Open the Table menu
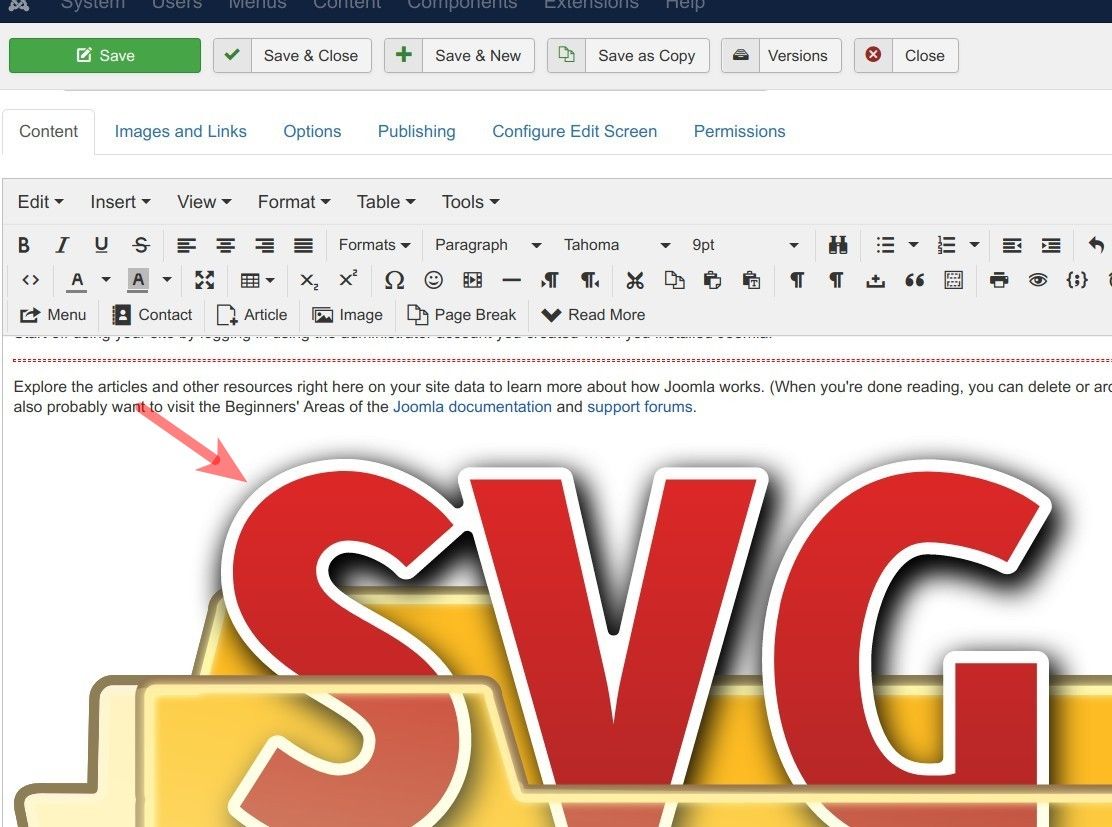Screen dimensions: 1112x827 tap(386, 202)
